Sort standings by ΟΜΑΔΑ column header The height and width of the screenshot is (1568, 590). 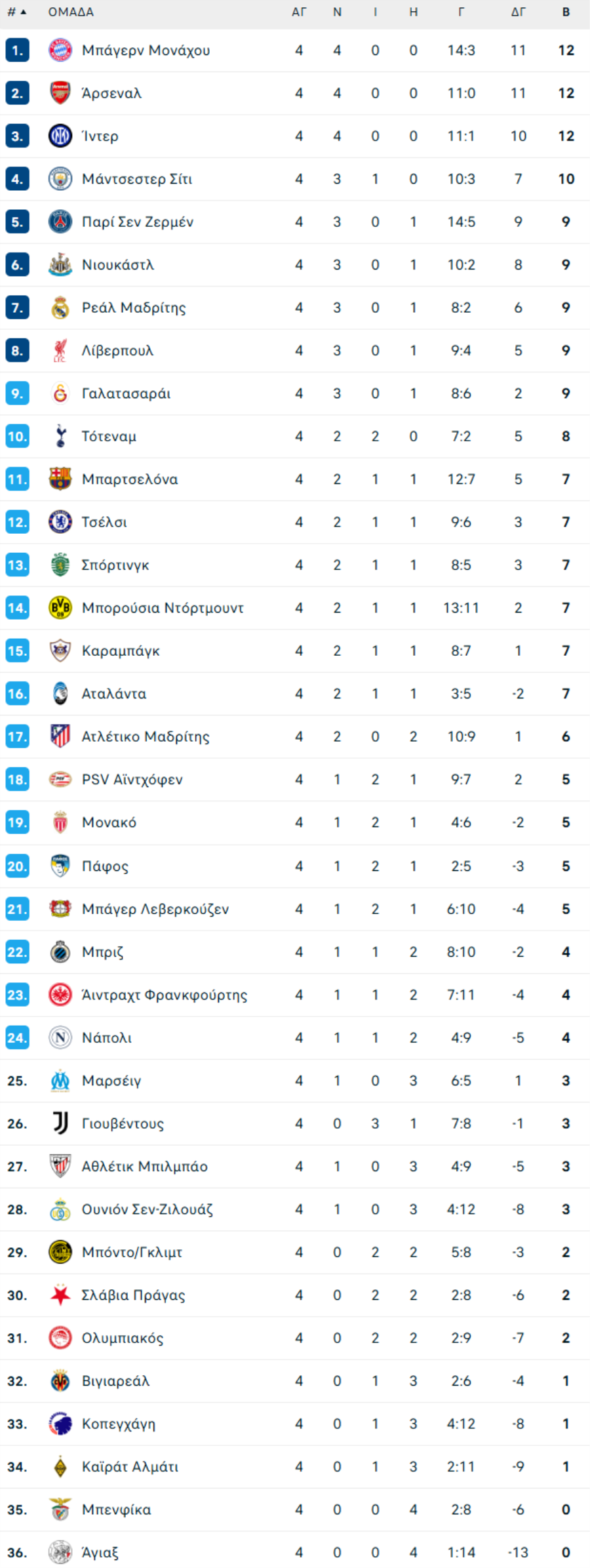point(71,12)
